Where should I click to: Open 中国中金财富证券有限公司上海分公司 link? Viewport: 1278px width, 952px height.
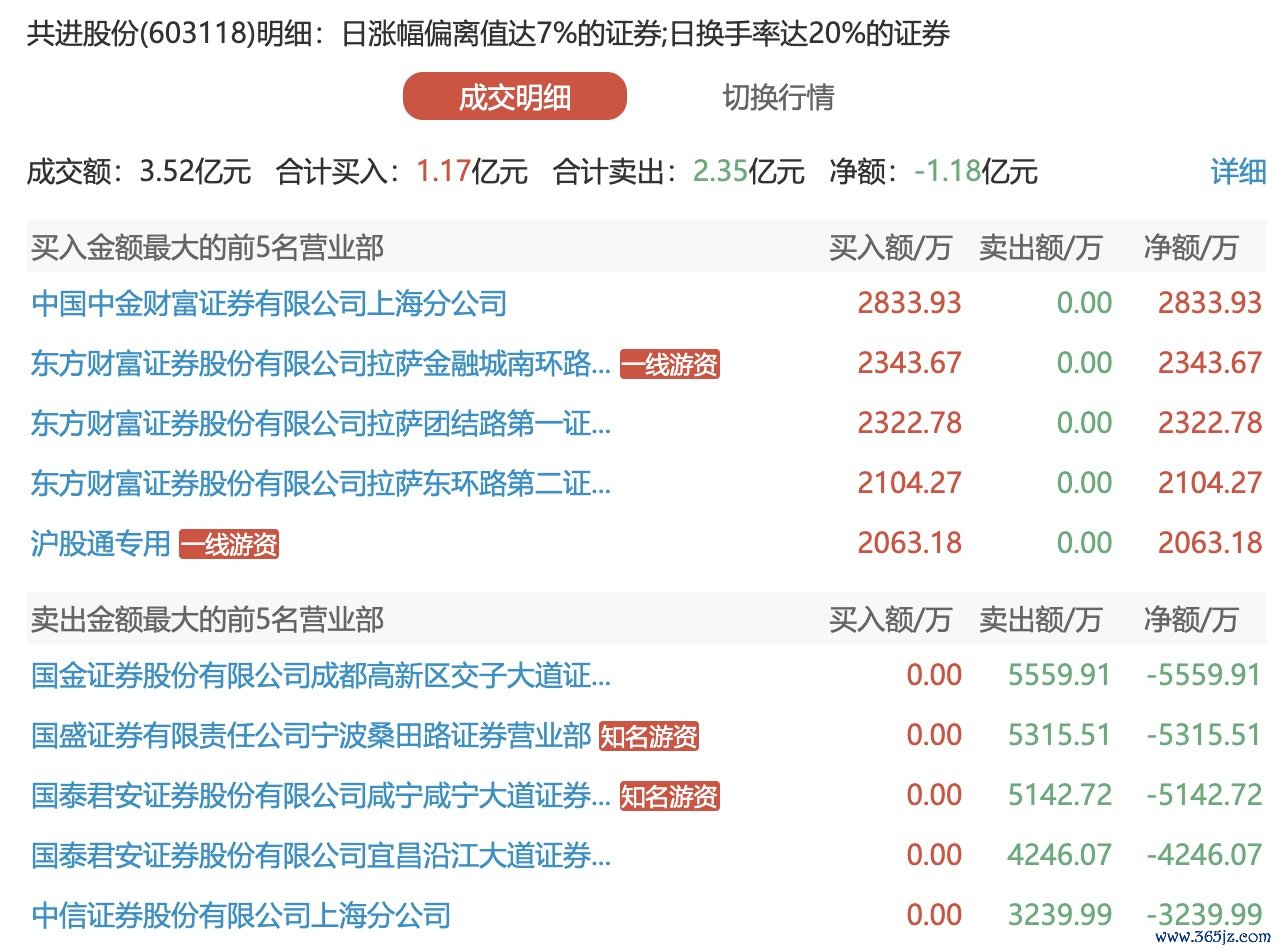pyautogui.click(x=269, y=303)
